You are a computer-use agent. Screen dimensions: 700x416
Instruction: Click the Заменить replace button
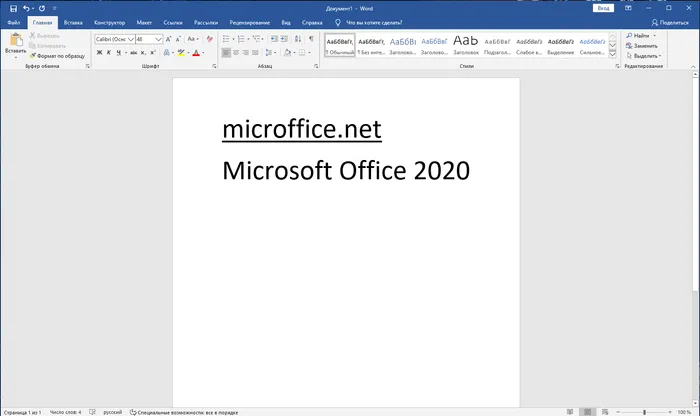pos(642,46)
